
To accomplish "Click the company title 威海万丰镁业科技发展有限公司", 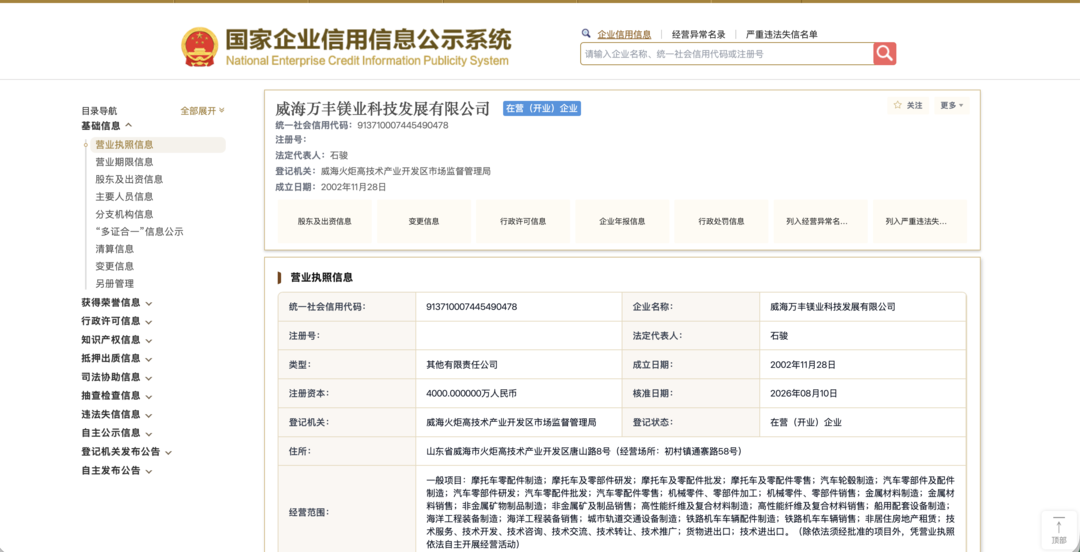I will coord(382,108).
